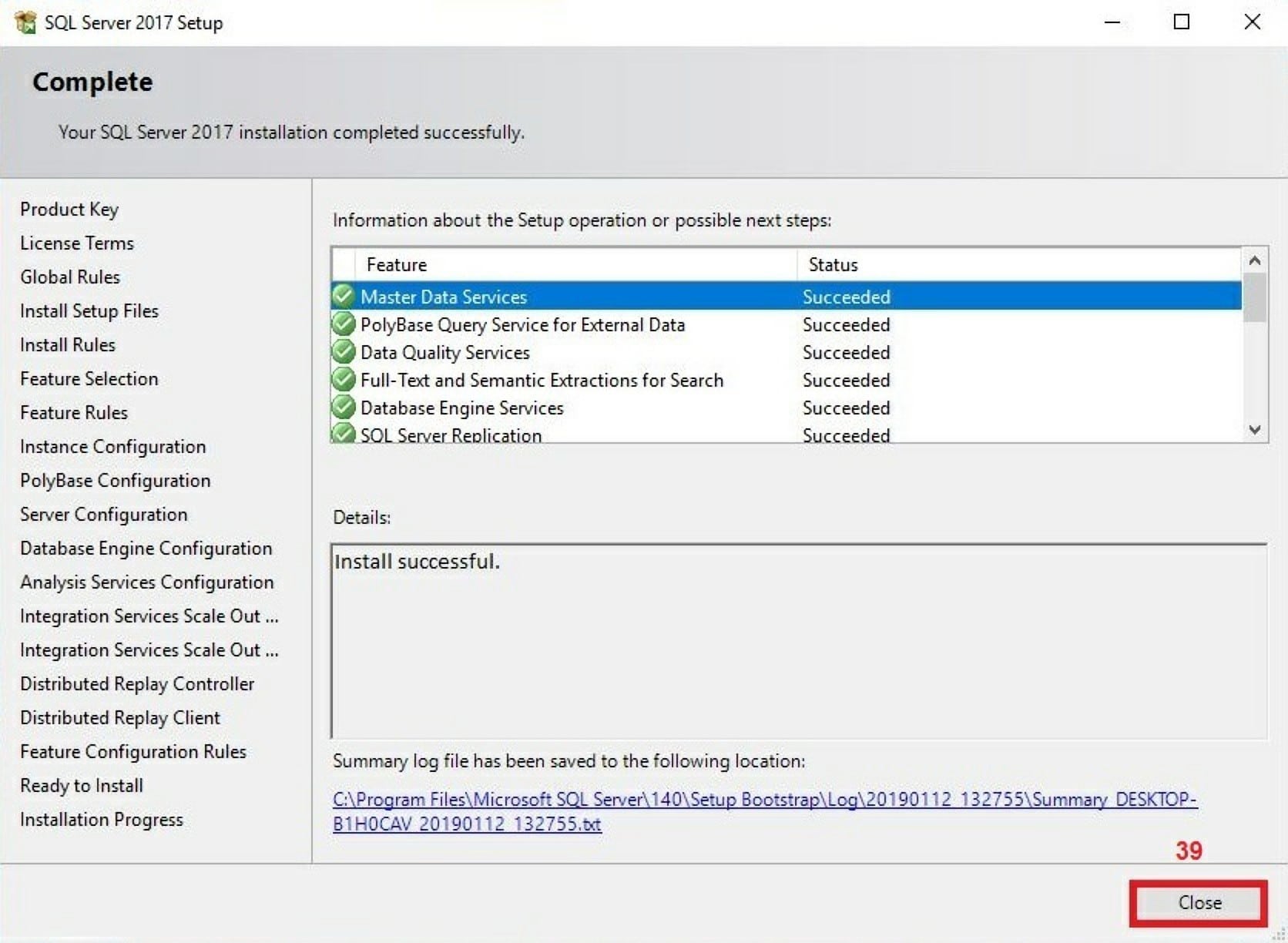Click Succeeded status for Database Engine Services
Viewport: 1288px width, 943px height.
coord(846,408)
